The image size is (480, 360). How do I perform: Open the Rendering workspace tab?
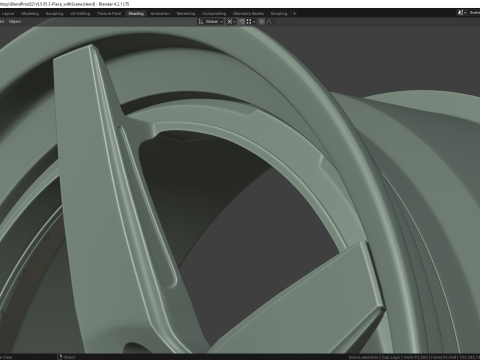click(x=186, y=14)
